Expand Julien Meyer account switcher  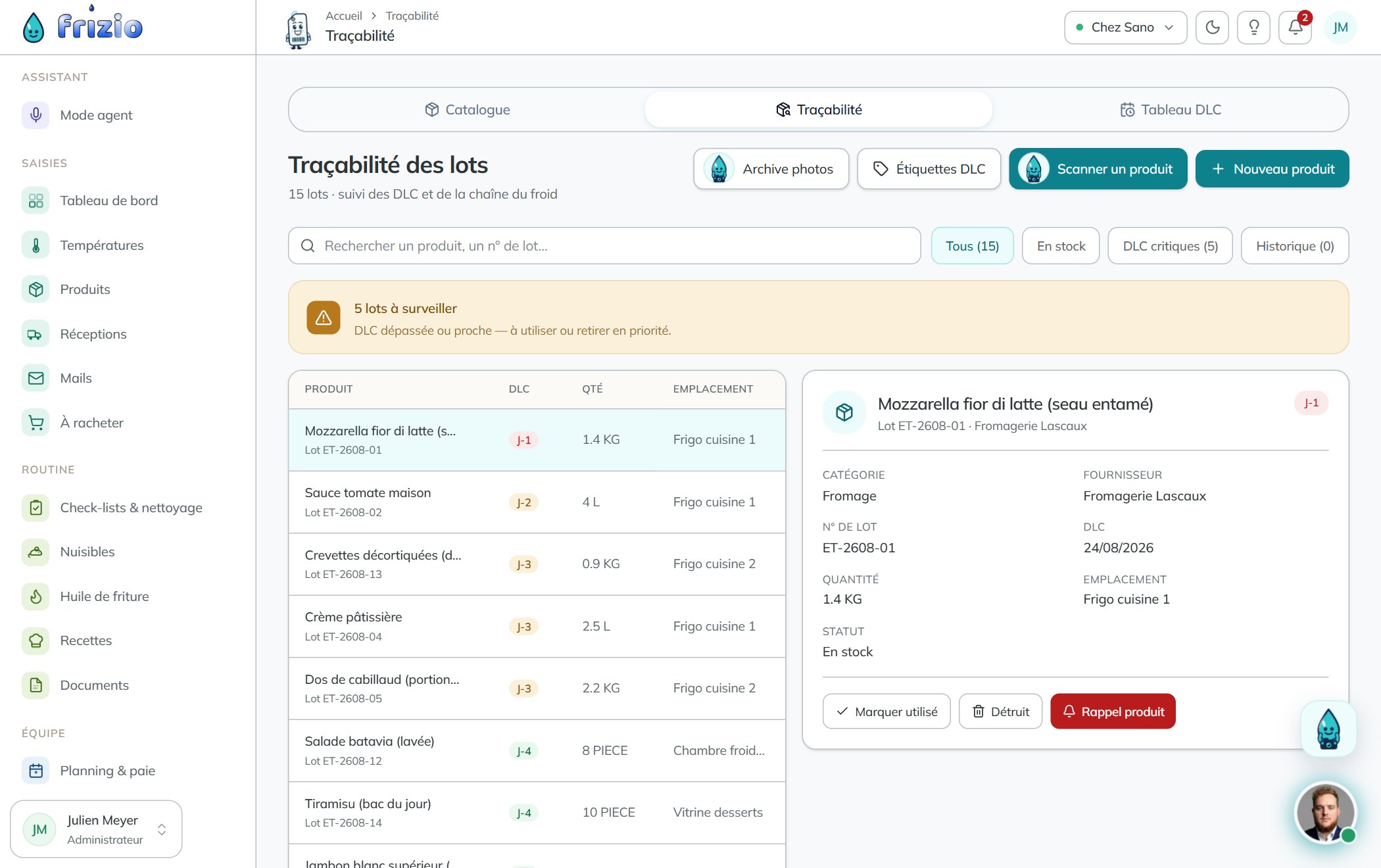(96, 829)
